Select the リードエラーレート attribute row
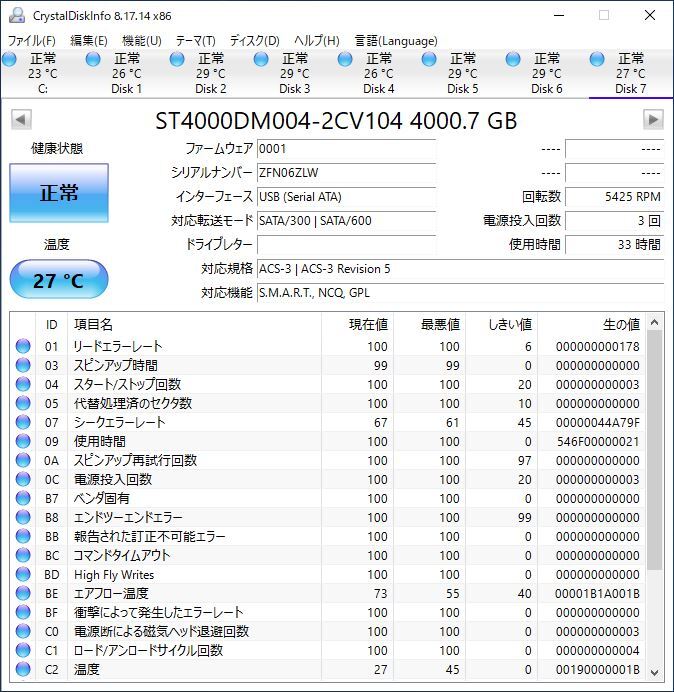The width and height of the screenshot is (674, 692). 328,346
